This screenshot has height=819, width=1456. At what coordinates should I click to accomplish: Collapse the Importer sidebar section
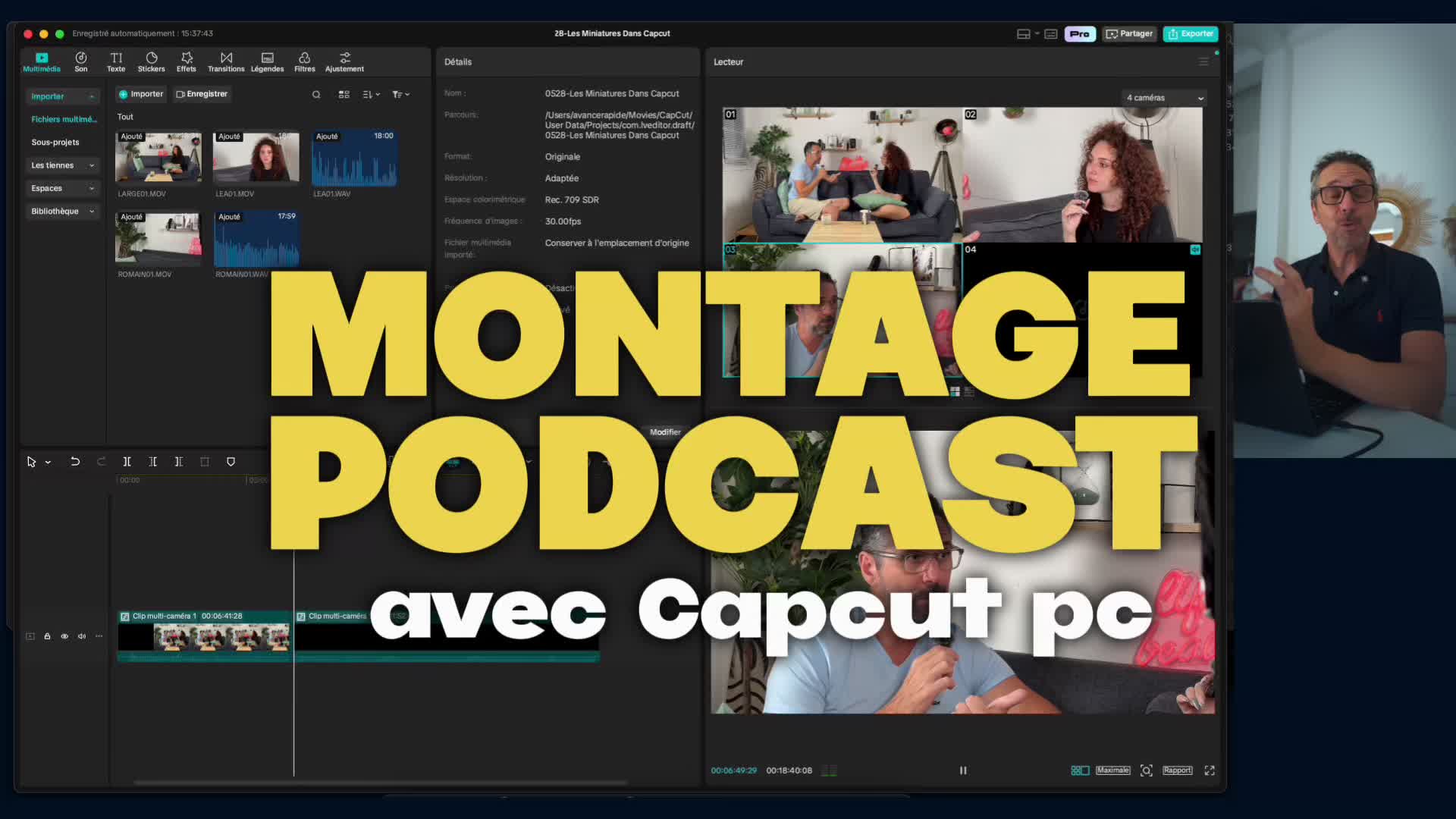63,96
